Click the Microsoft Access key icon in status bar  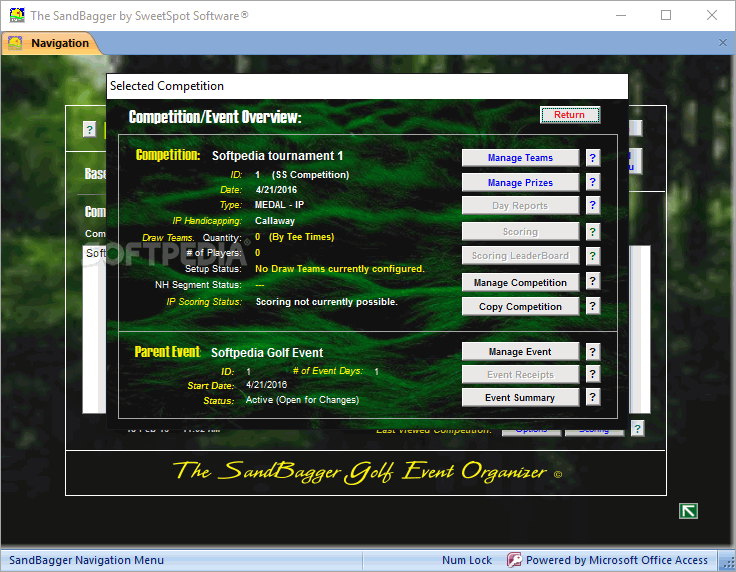tap(514, 560)
